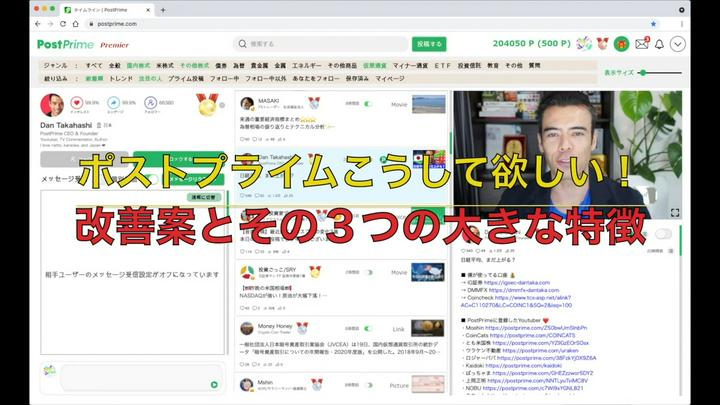This screenshot has width=720, height=405.
Task: Toggle the switch on 投資ごっこ/SRY's post
Action: (369, 272)
